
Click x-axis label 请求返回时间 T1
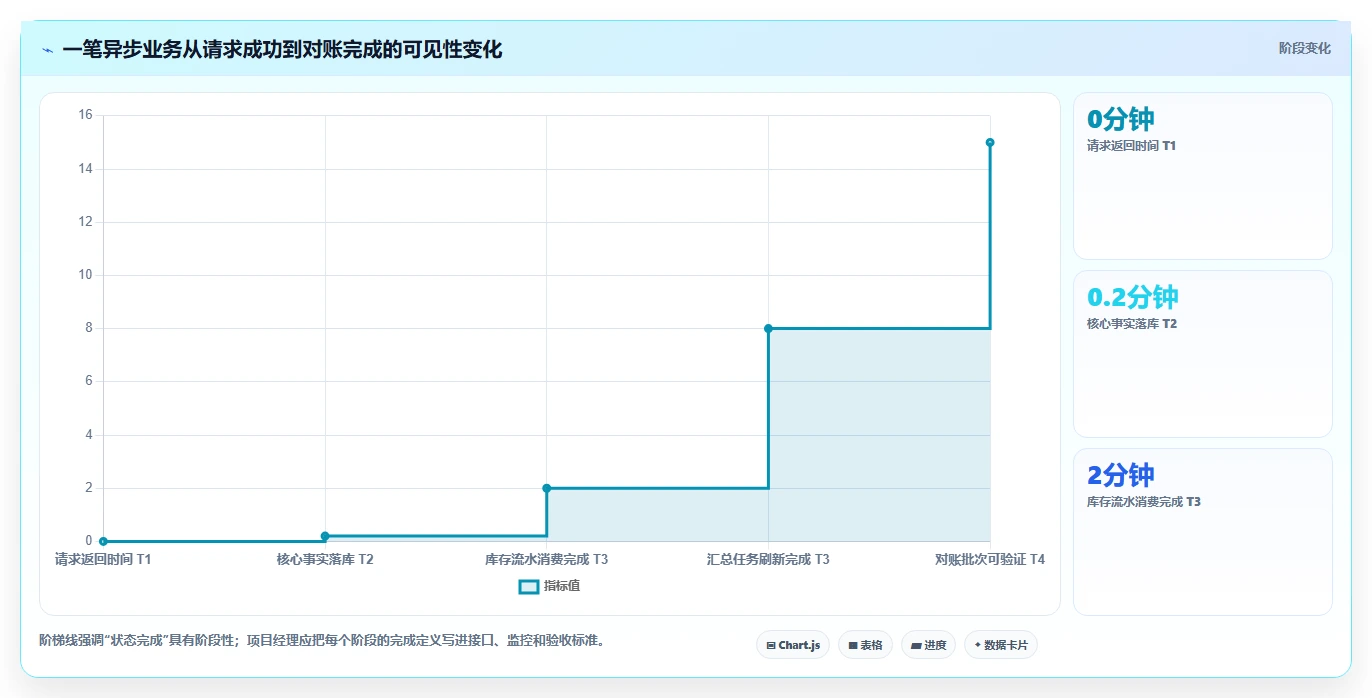(103, 559)
